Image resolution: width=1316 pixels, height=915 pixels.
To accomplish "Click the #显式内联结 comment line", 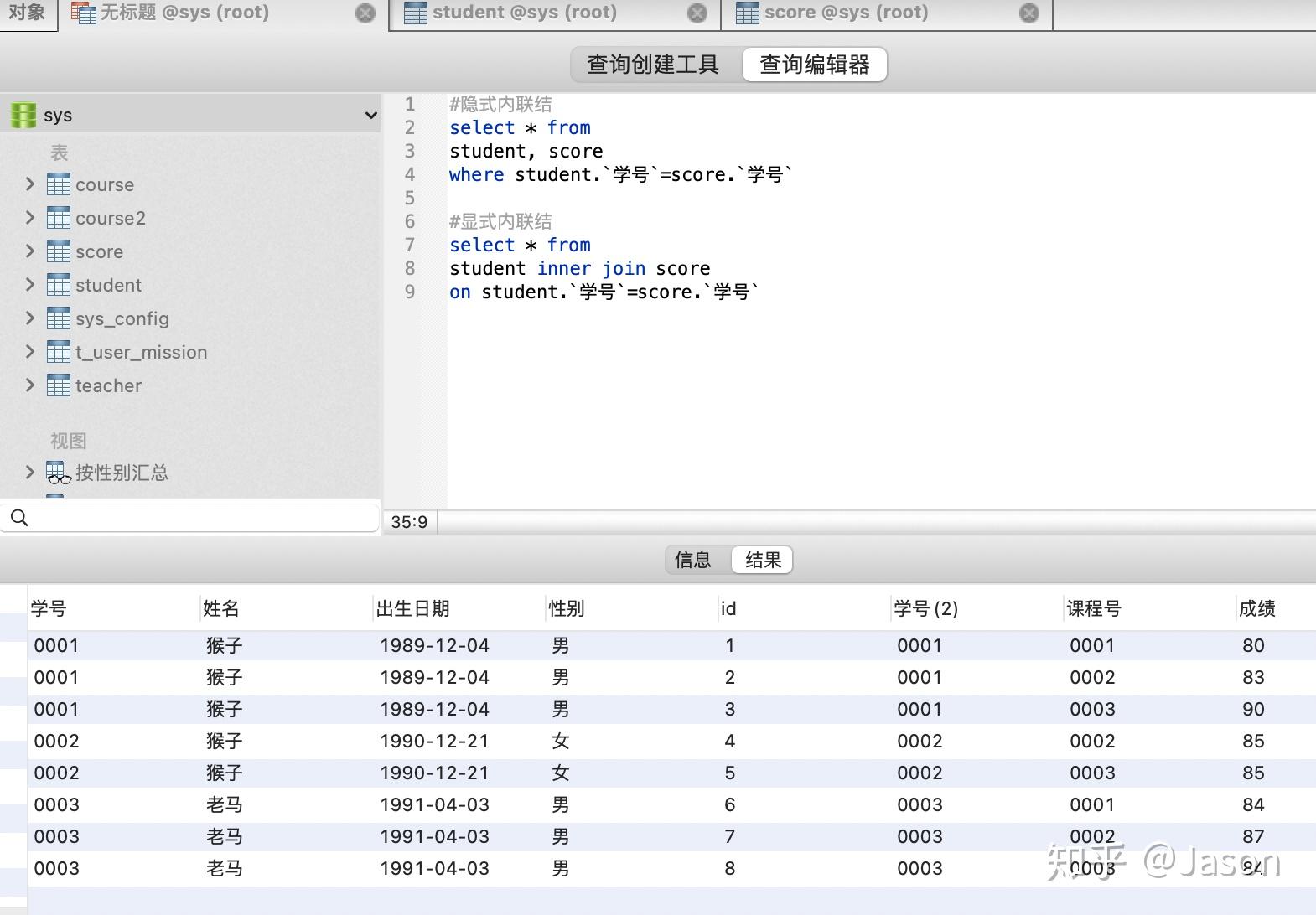I will coord(500,221).
